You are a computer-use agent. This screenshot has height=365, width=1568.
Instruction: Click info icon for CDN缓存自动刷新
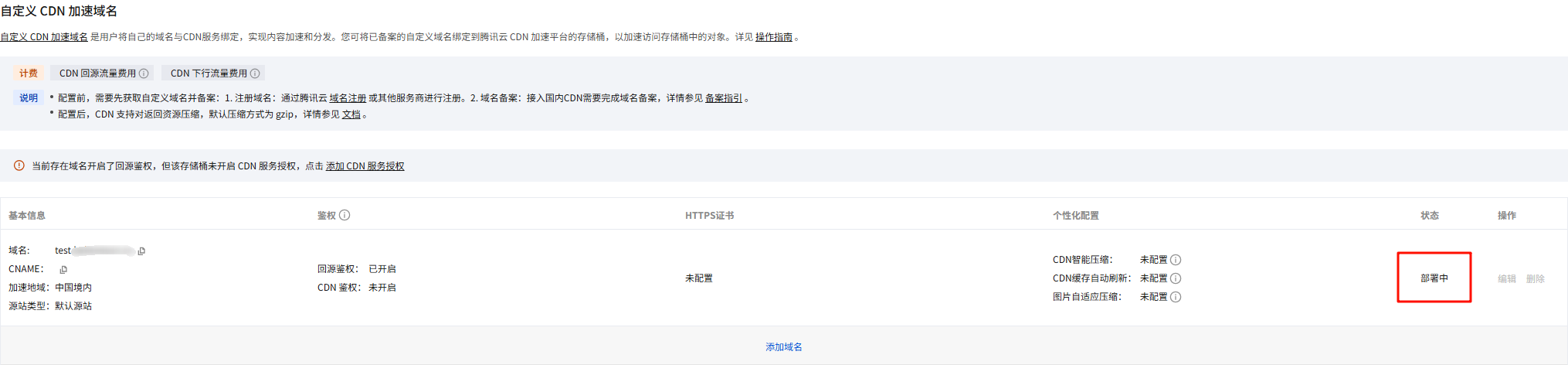[x=1176, y=278]
